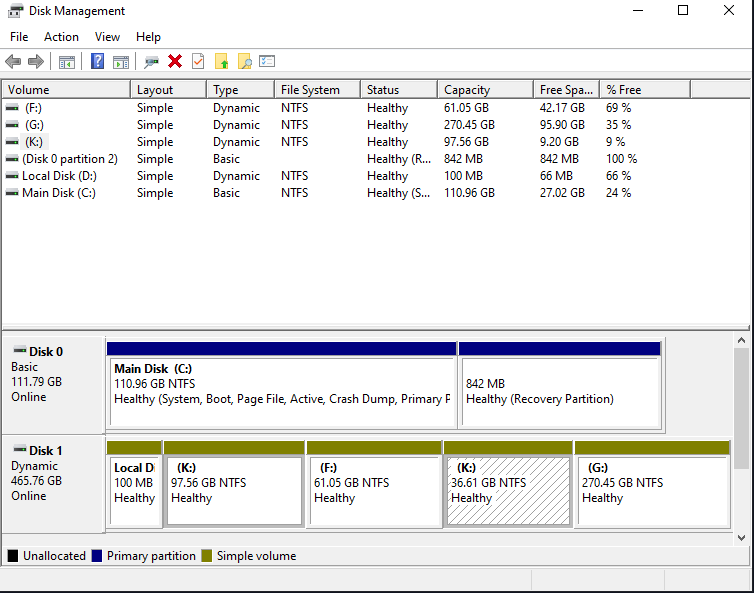Select the 842 MB Recovery Partition block

coord(560,385)
